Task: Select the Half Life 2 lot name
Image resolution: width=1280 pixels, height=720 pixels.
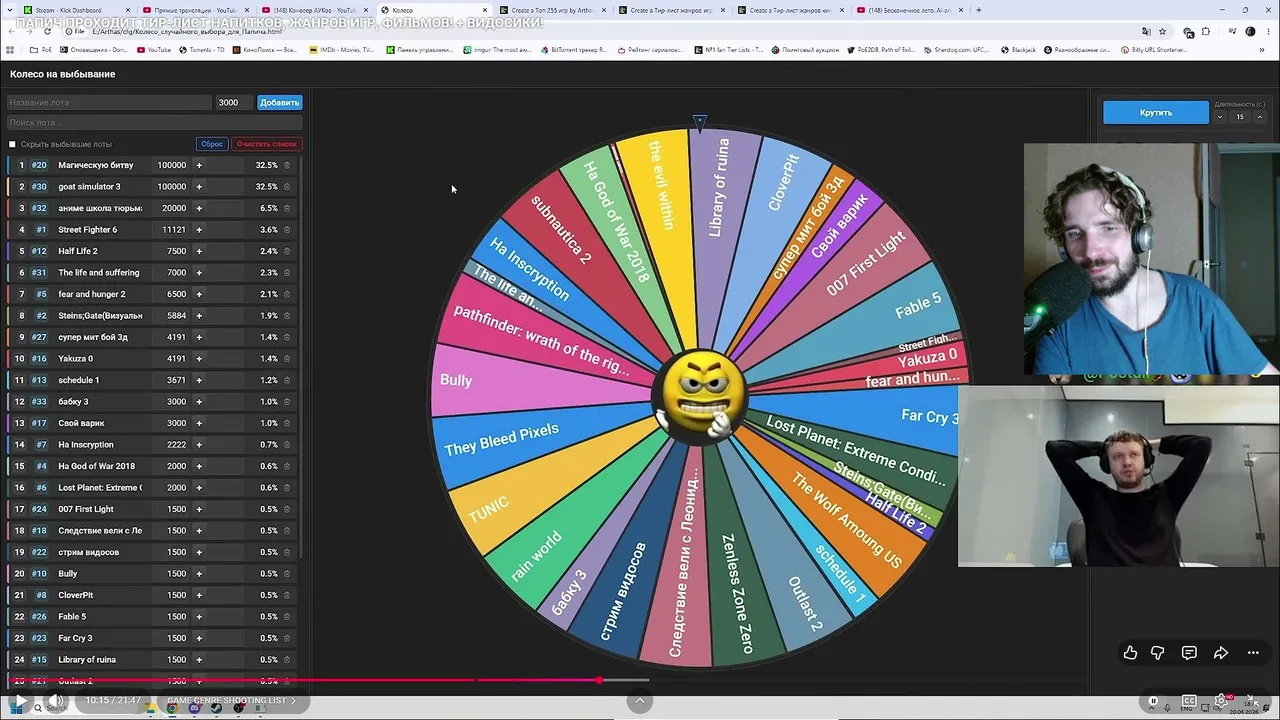Action: (78, 251)
